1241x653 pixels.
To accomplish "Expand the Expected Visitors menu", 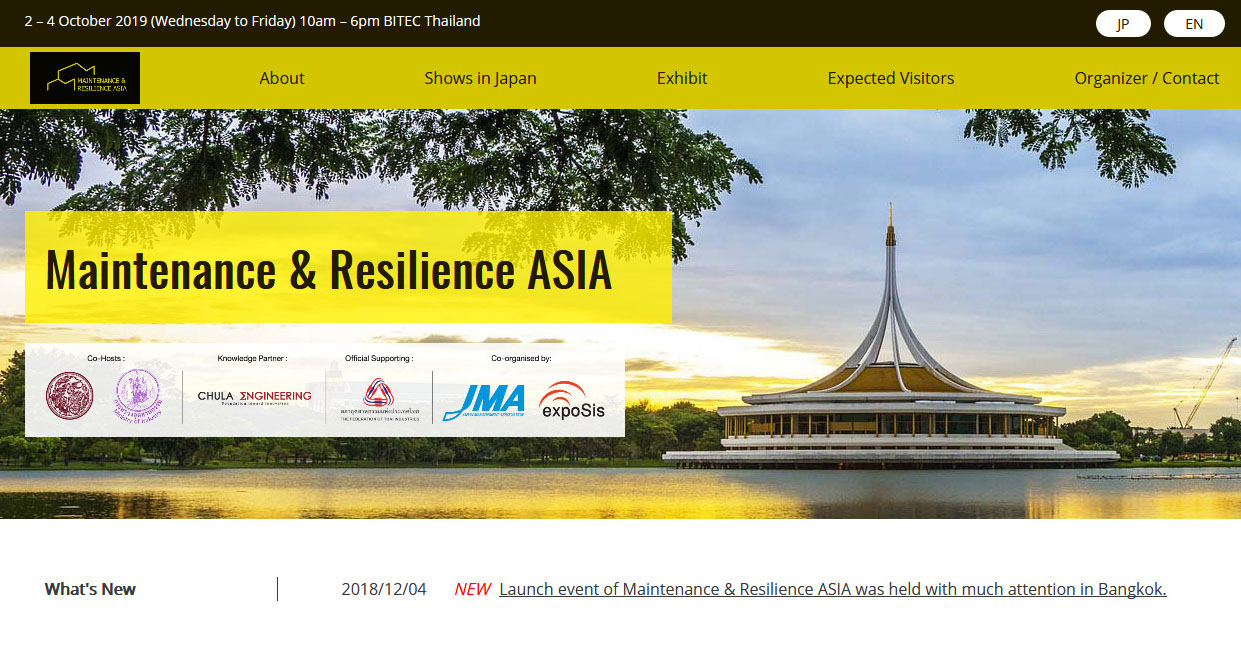I will point(890,78).
